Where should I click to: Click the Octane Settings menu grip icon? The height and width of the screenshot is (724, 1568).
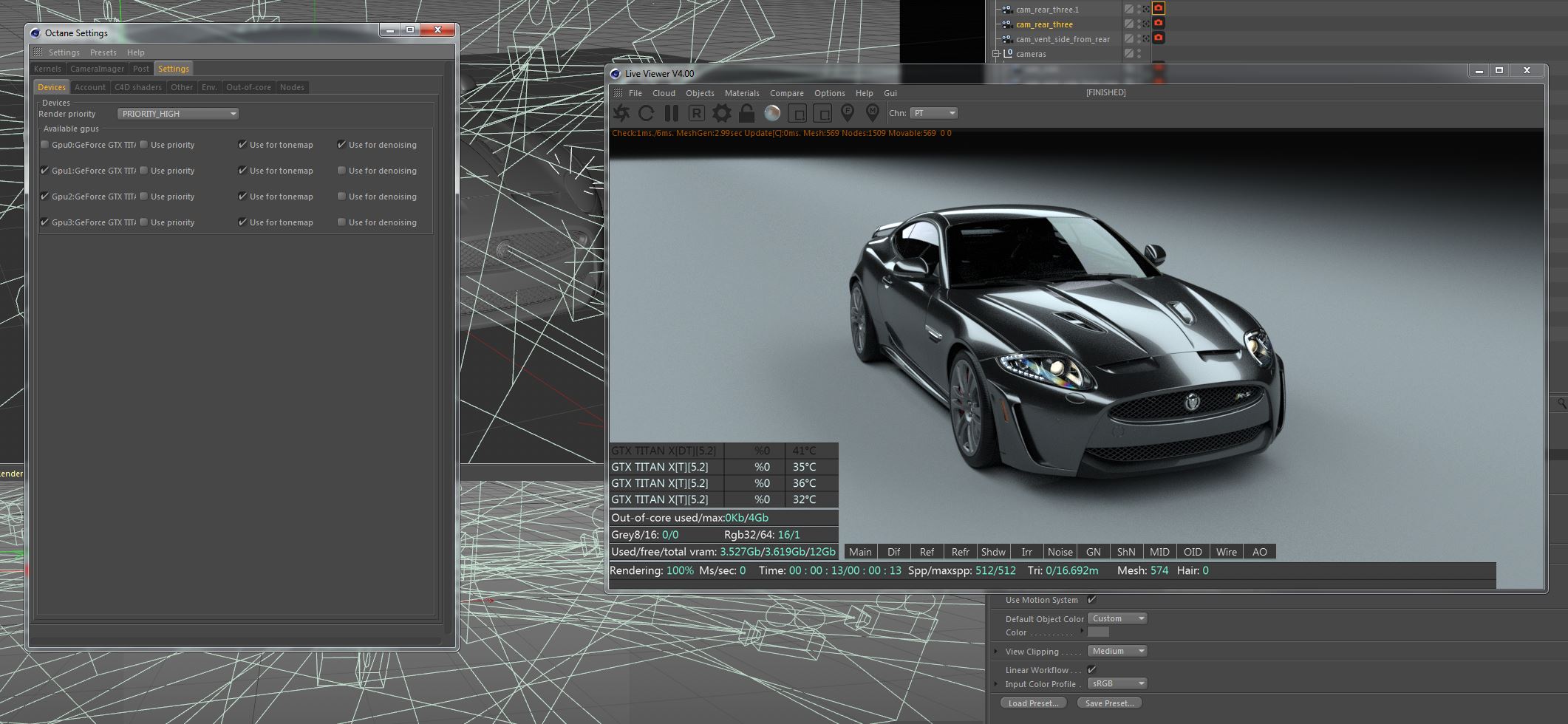click(38, 52)
